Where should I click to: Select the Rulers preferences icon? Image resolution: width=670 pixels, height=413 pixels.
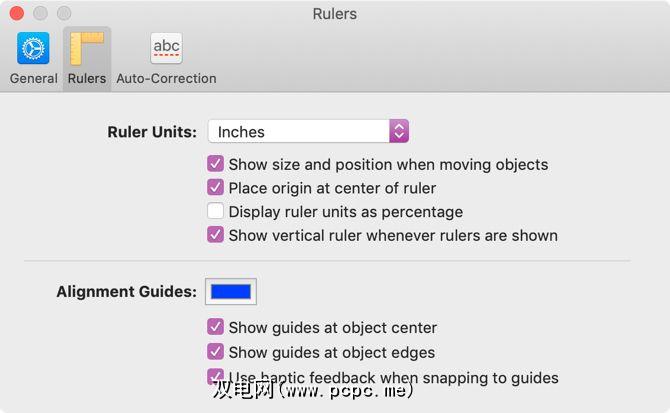tap(87, 48)
